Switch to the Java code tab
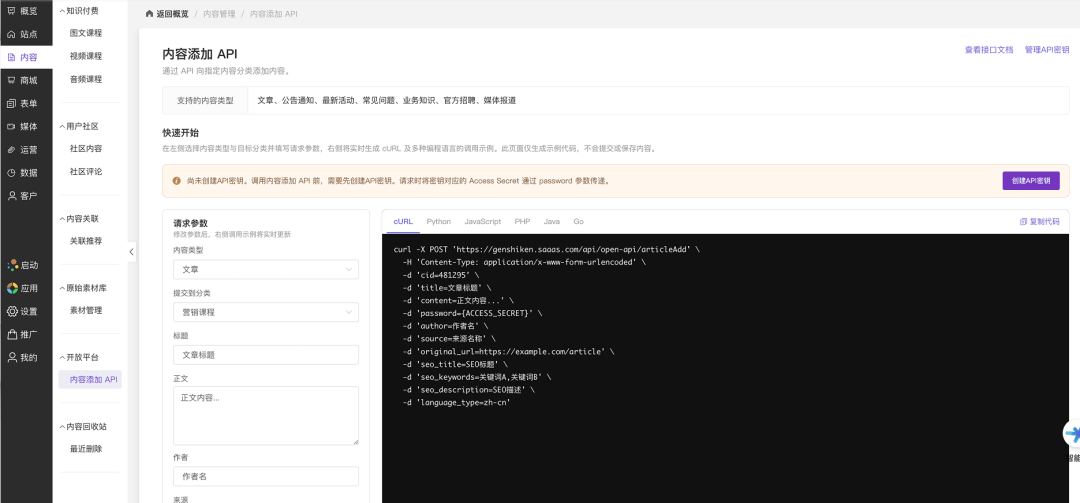Image resolution: width=1080 pixels, height=503 pixels. (552, 222)
